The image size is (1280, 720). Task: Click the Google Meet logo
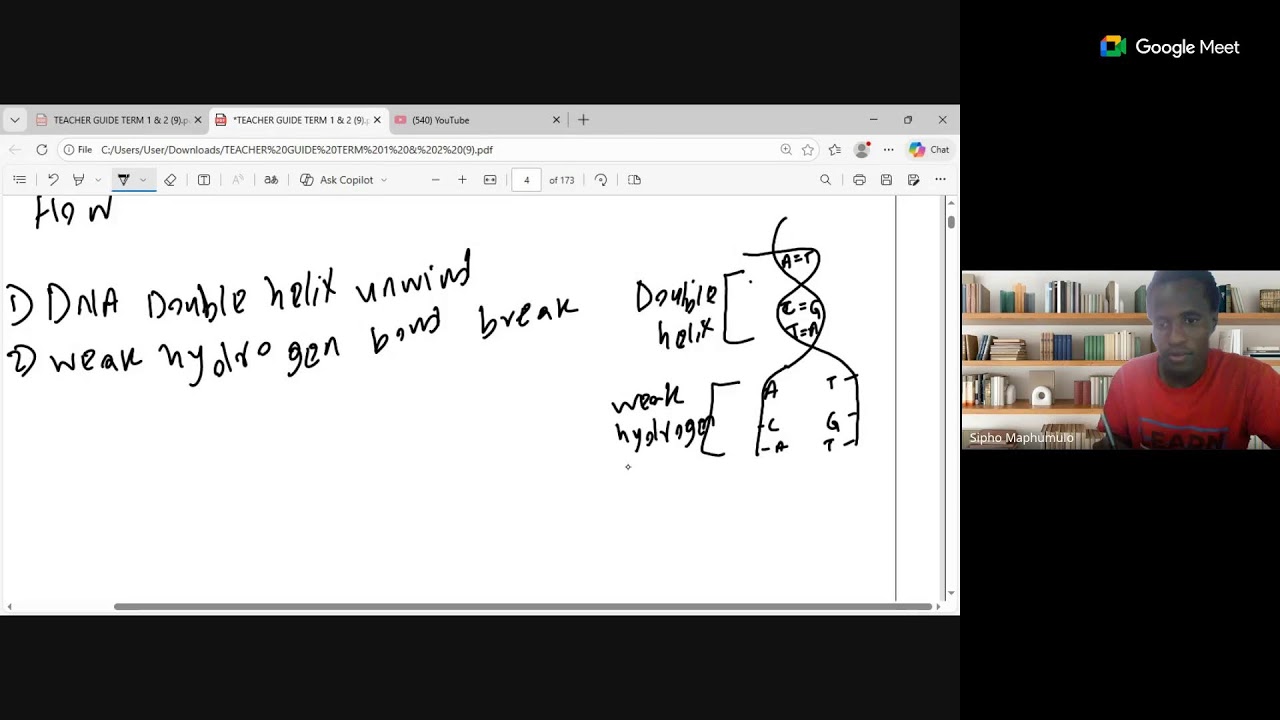(x=1170, y=47)
